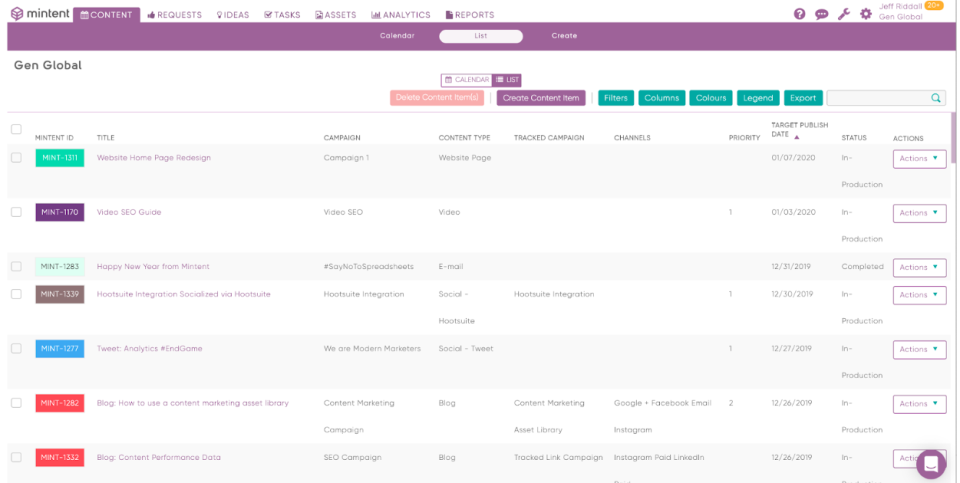This screenshot has height=483, width=960.
Task: Open Hootsuite Integration Socialized via Hootsuite link
Action: (184, 294)
